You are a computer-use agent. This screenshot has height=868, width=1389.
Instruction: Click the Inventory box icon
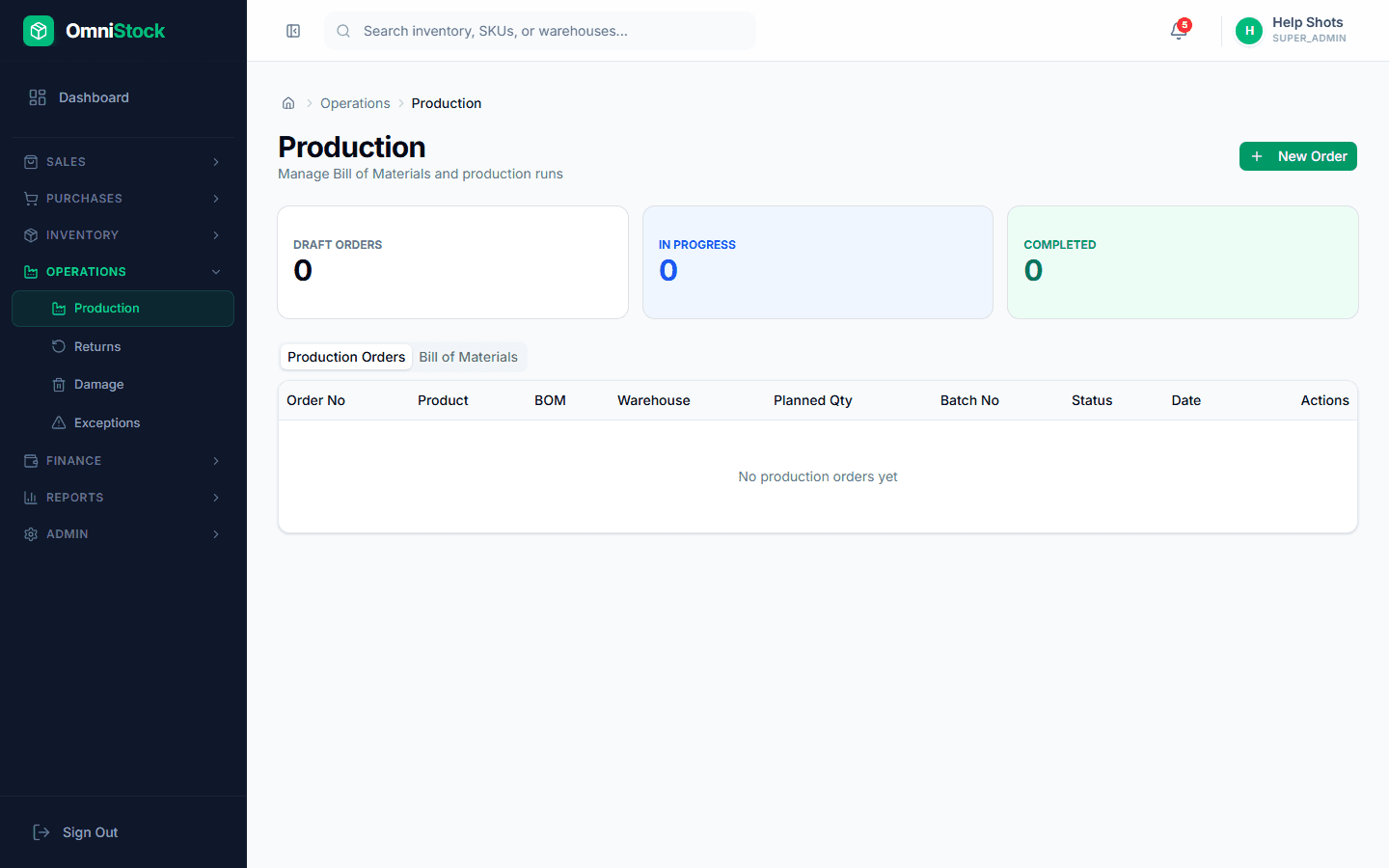(31, 235)
